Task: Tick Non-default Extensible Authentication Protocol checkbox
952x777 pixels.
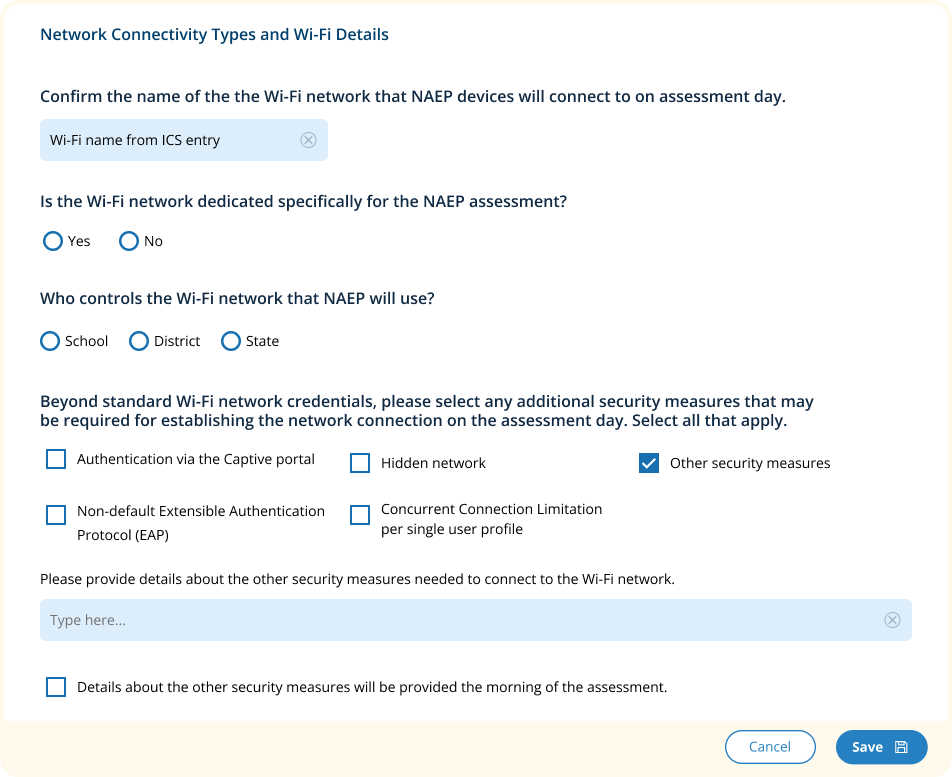Action: (x=56, y=515)
